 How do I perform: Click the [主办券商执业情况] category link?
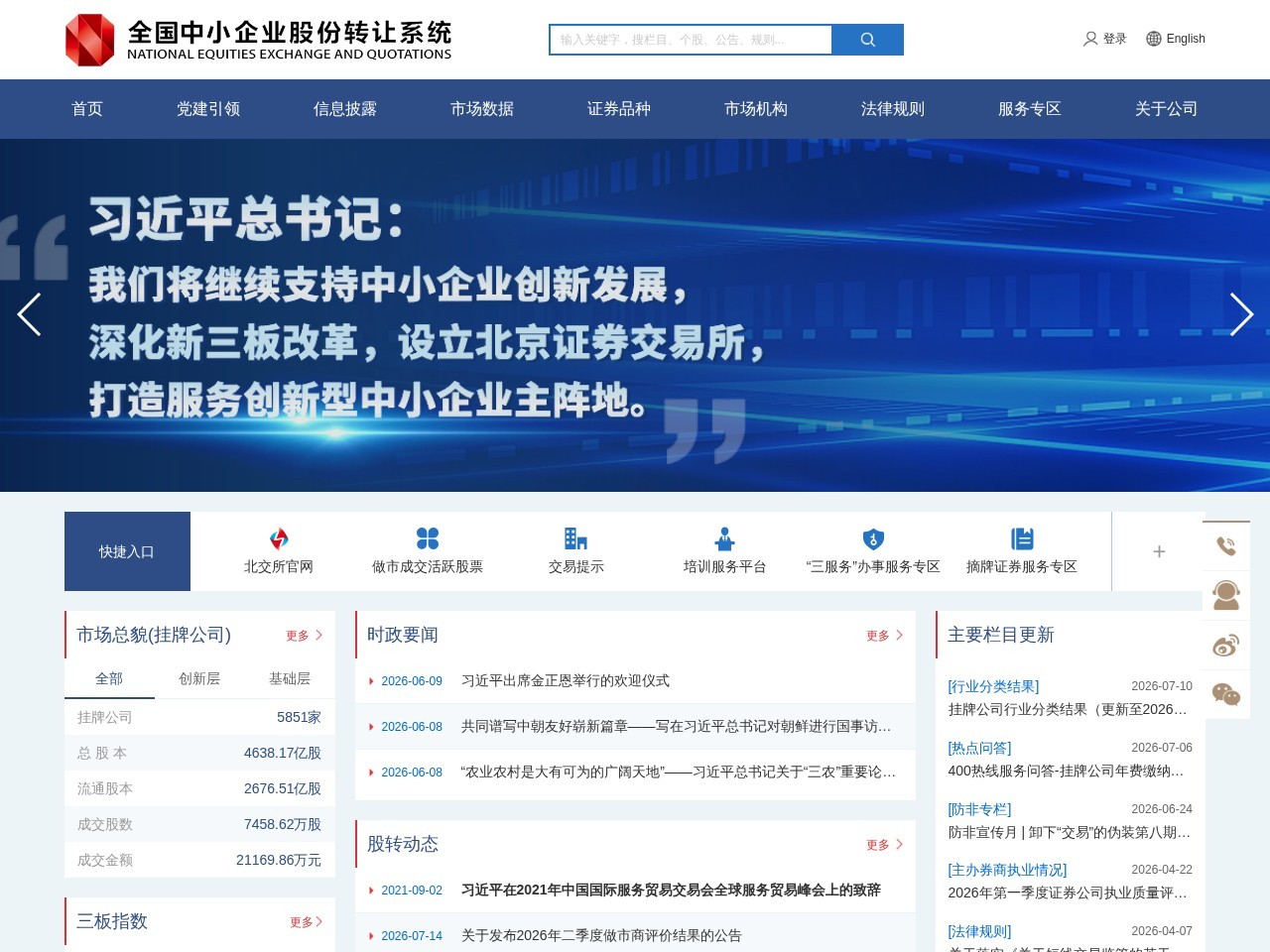[x=1007, y=870]
